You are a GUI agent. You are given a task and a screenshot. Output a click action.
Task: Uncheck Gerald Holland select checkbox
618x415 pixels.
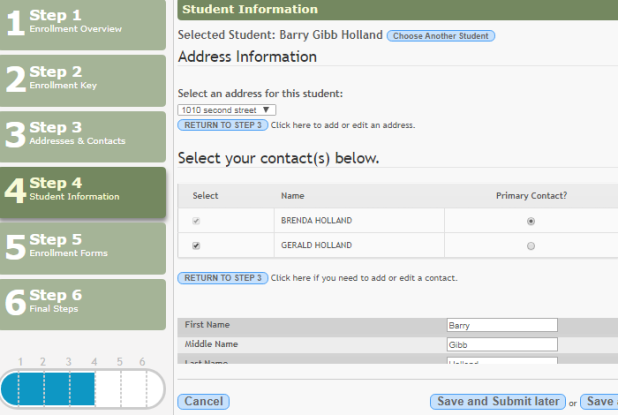196,246
